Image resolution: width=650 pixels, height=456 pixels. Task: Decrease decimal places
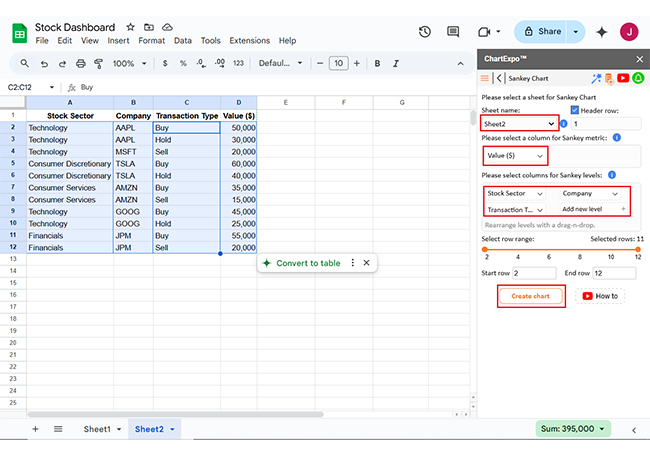click(x=201, y=63)
